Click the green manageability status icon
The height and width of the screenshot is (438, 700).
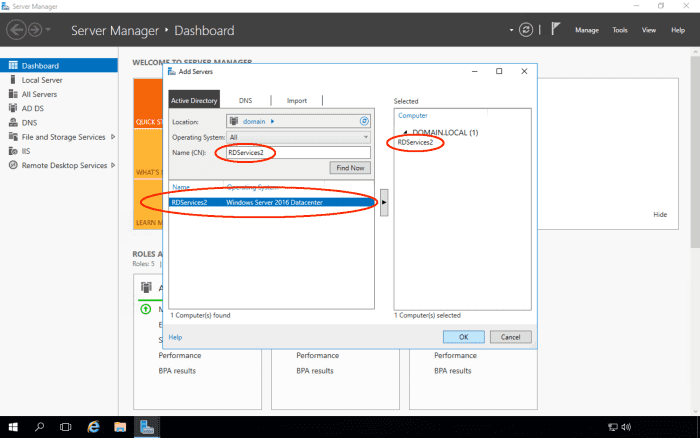tap(146, 309)
